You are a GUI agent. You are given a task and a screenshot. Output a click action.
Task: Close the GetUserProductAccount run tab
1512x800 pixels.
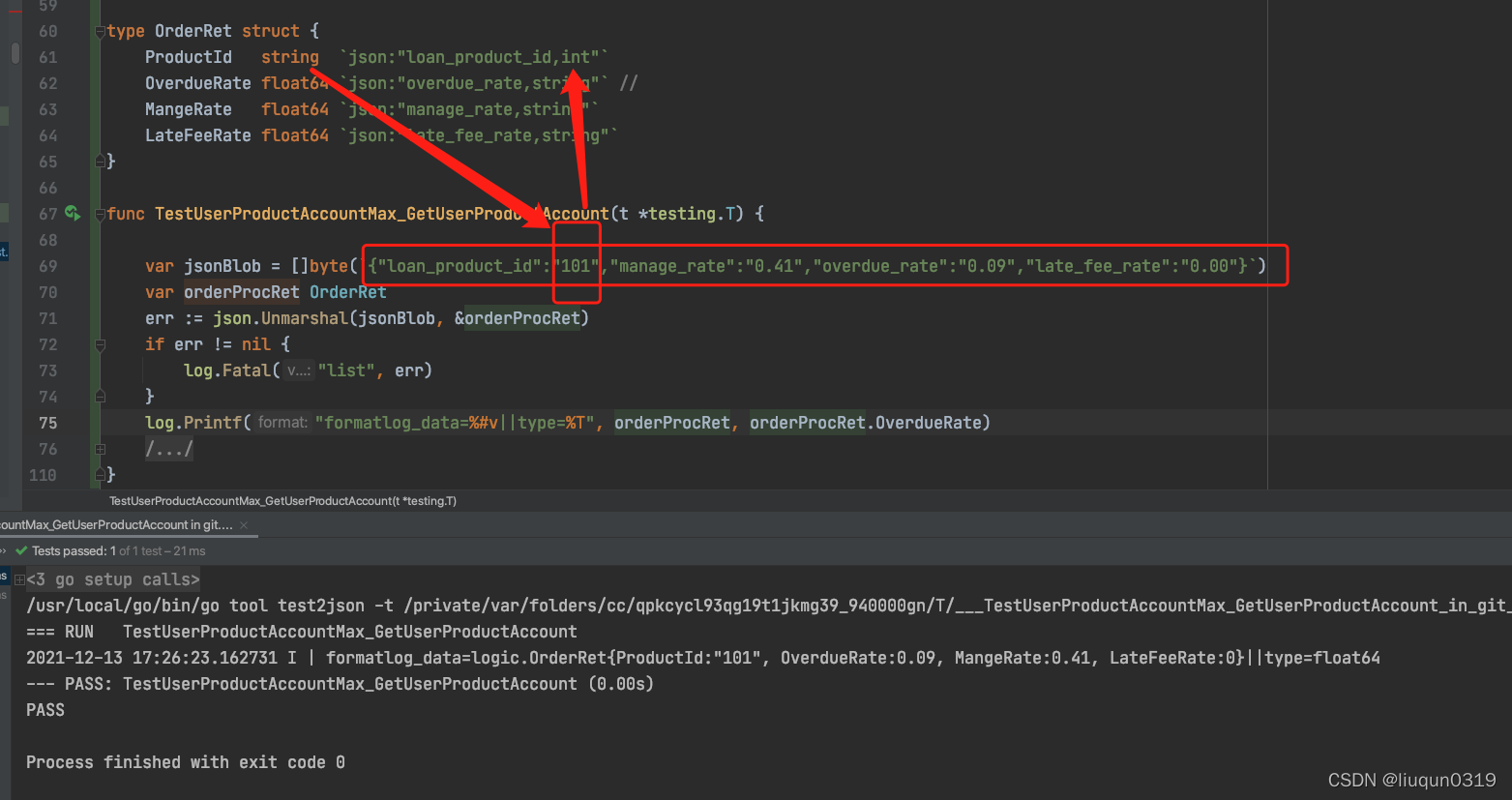coord(244,525)
